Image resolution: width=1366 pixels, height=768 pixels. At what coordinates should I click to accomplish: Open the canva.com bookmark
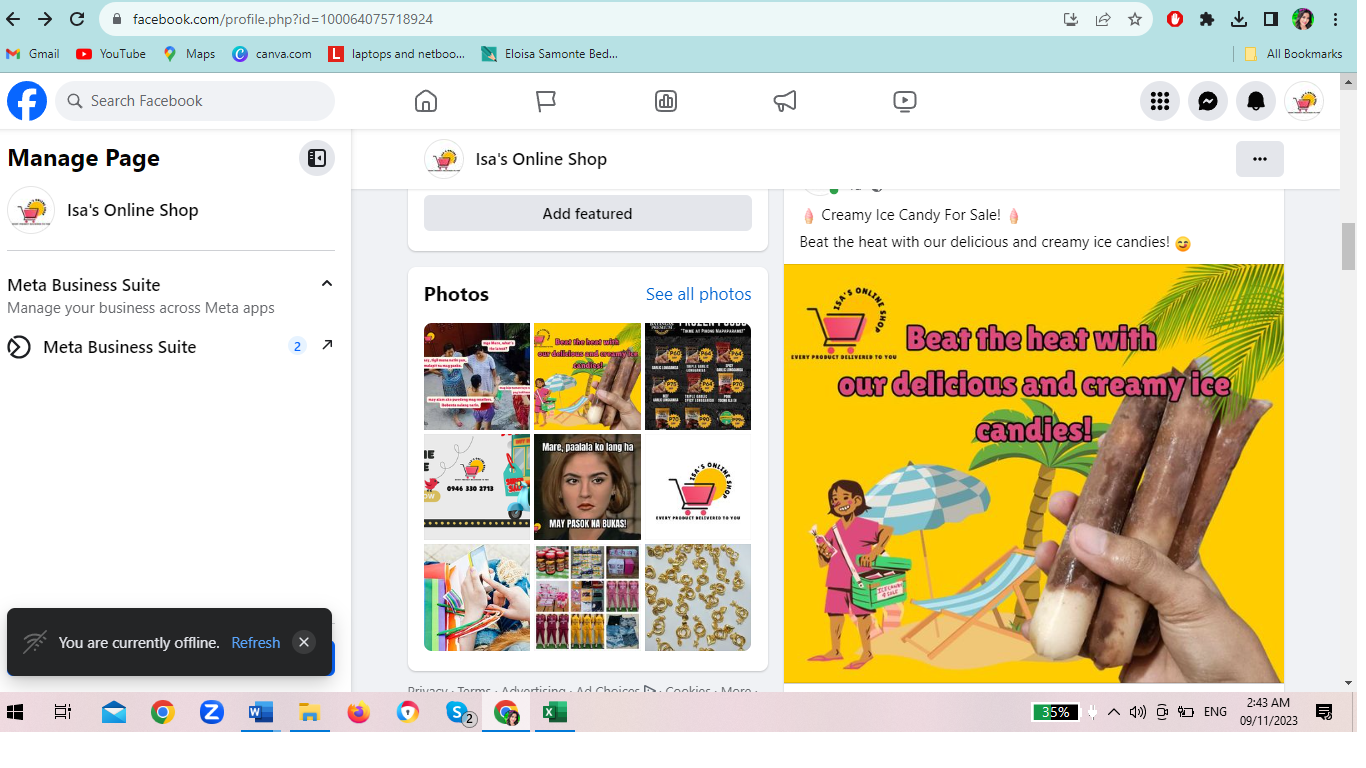point(272,54)
